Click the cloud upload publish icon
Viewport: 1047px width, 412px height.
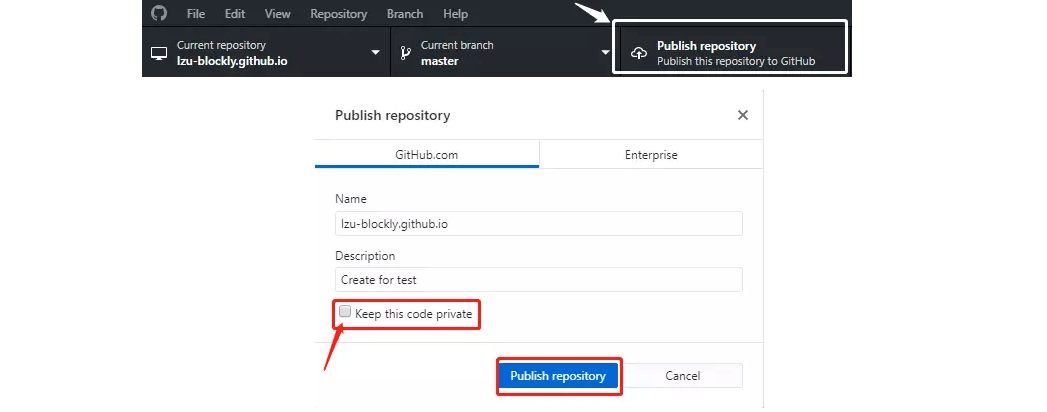[x=639, y=53]
